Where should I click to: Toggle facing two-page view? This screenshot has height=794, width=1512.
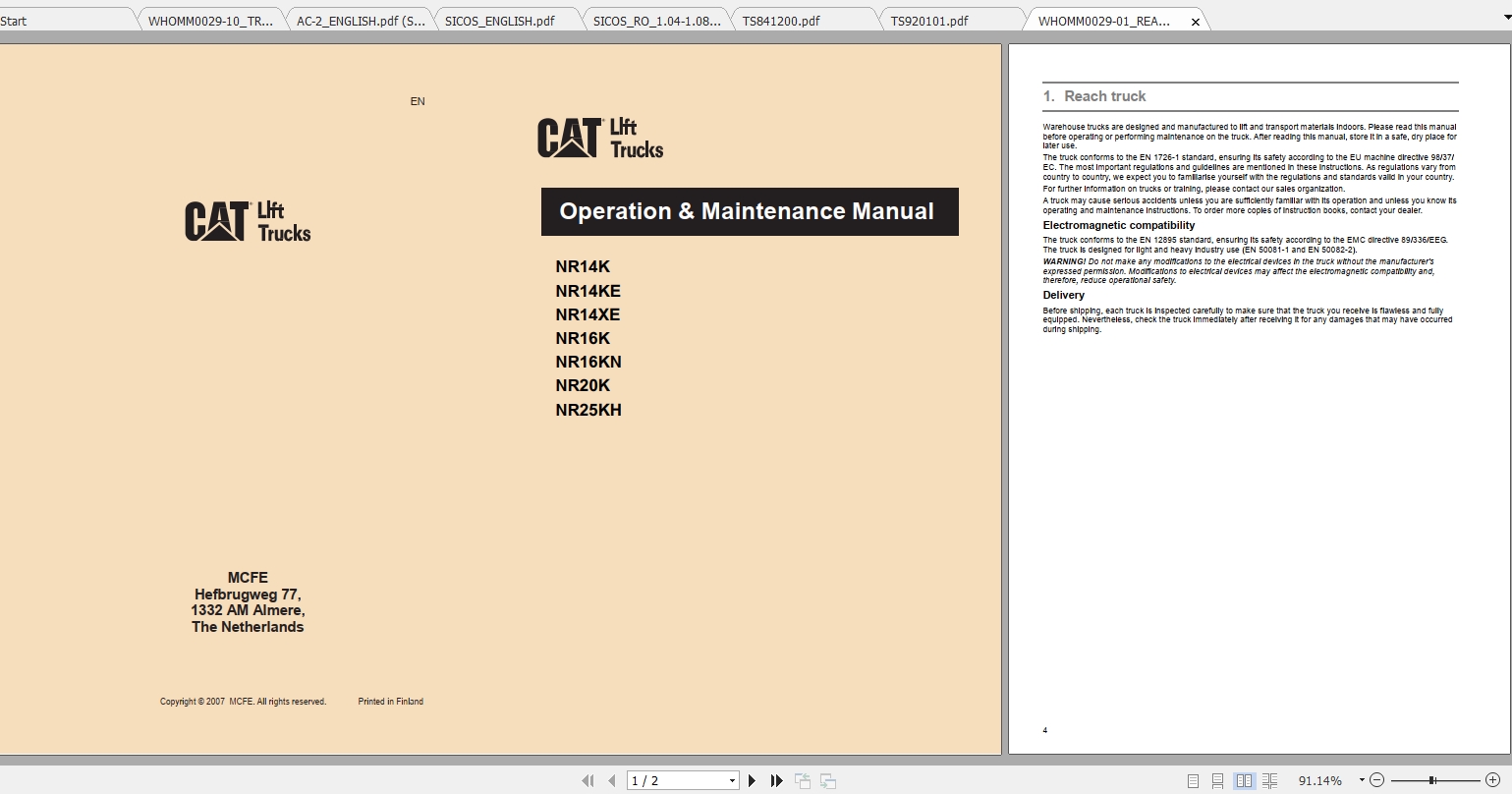[1244, 780]
